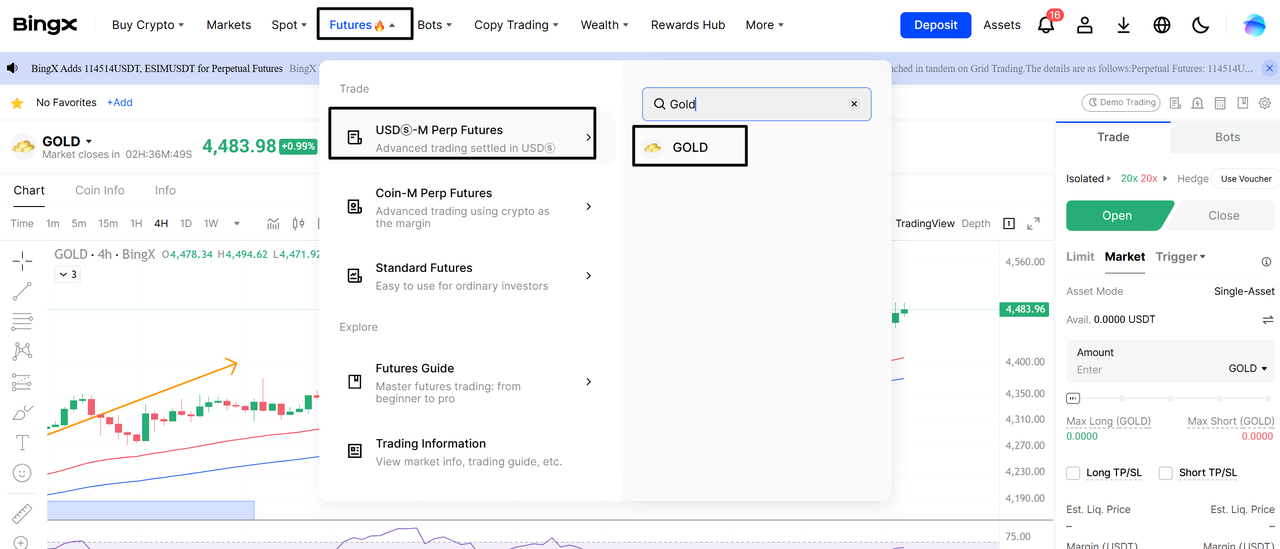Image resolution: width=1280 pixels, height=549 pixels.
Task: Select the text tool in chart toolbar
Action: [x=22, y=442]
